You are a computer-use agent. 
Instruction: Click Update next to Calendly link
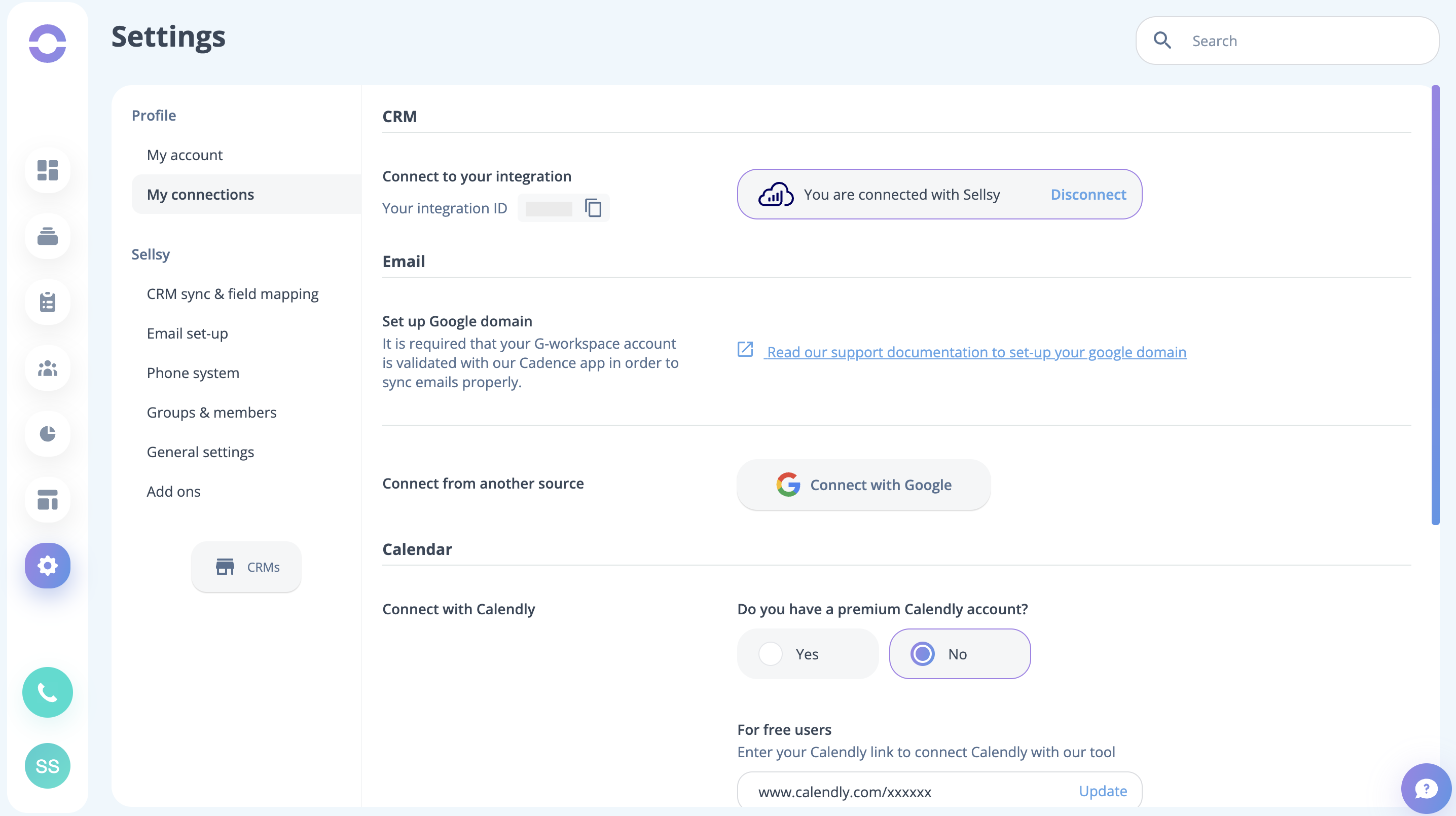pos(1103,791)
